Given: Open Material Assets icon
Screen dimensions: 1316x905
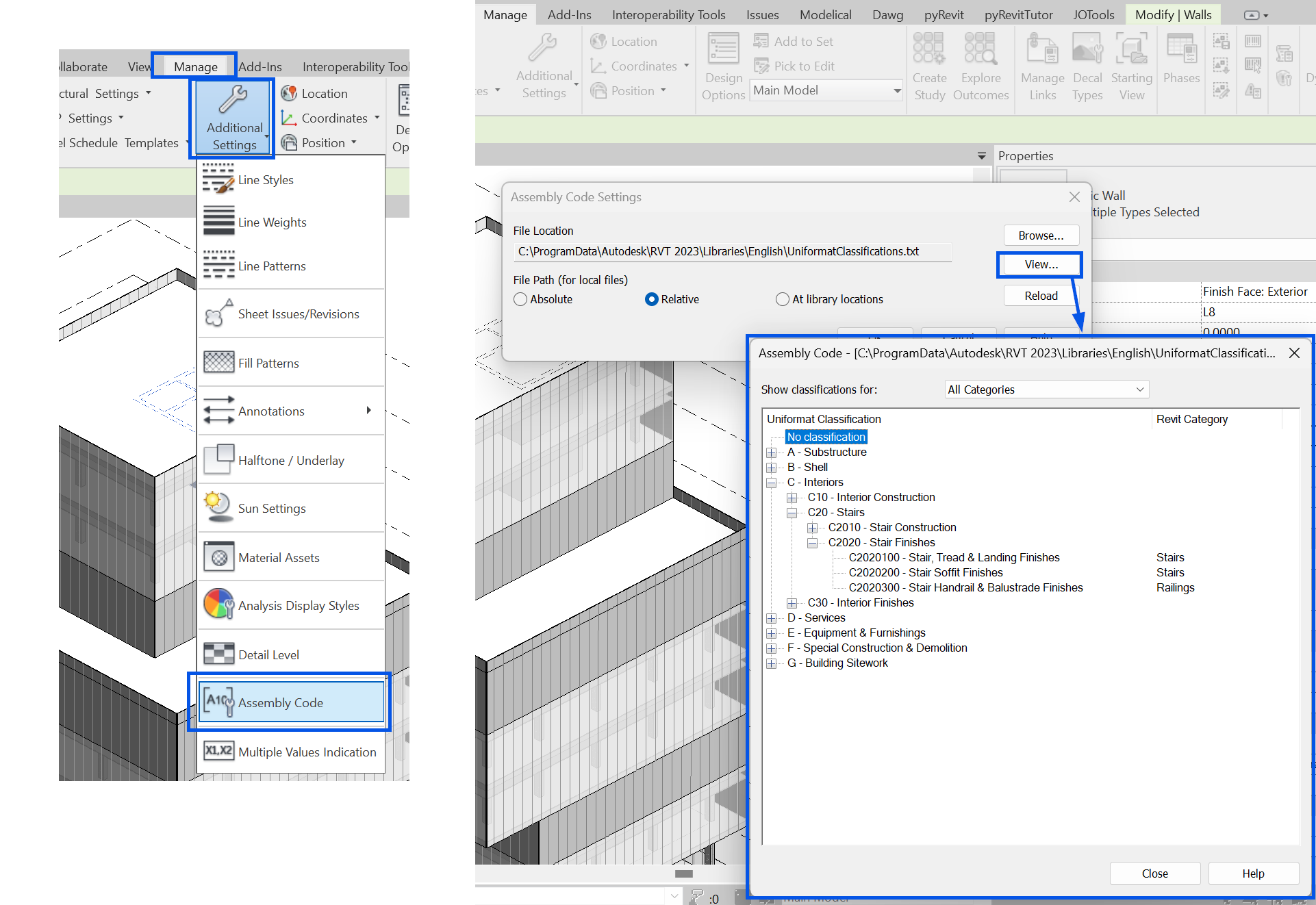Looking at the screenshot, I should pyautogui.click(x=218, y=557).
